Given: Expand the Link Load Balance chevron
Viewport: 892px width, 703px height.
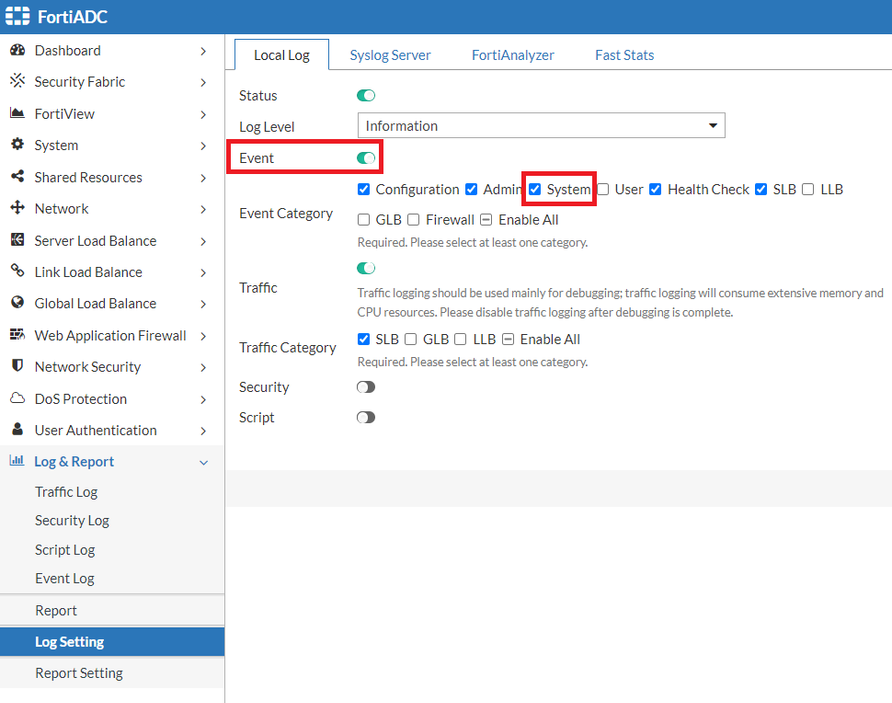Looking at the screenshot, I should click(x=204, y=272).
